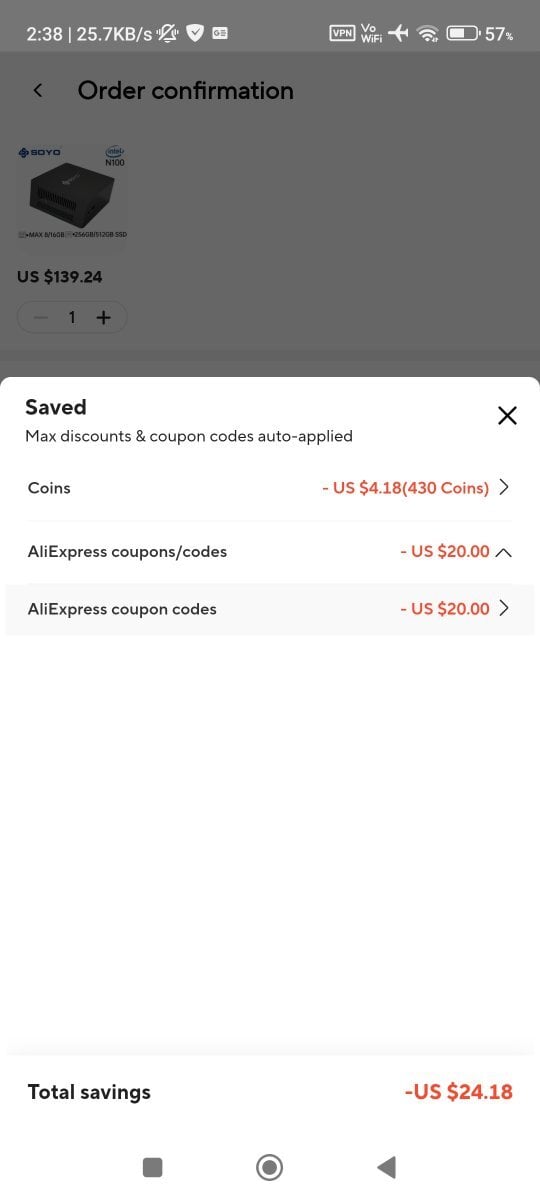540x1200 pixels.
Task: Tap the Android back triangle button
Action: [386, 1166]
